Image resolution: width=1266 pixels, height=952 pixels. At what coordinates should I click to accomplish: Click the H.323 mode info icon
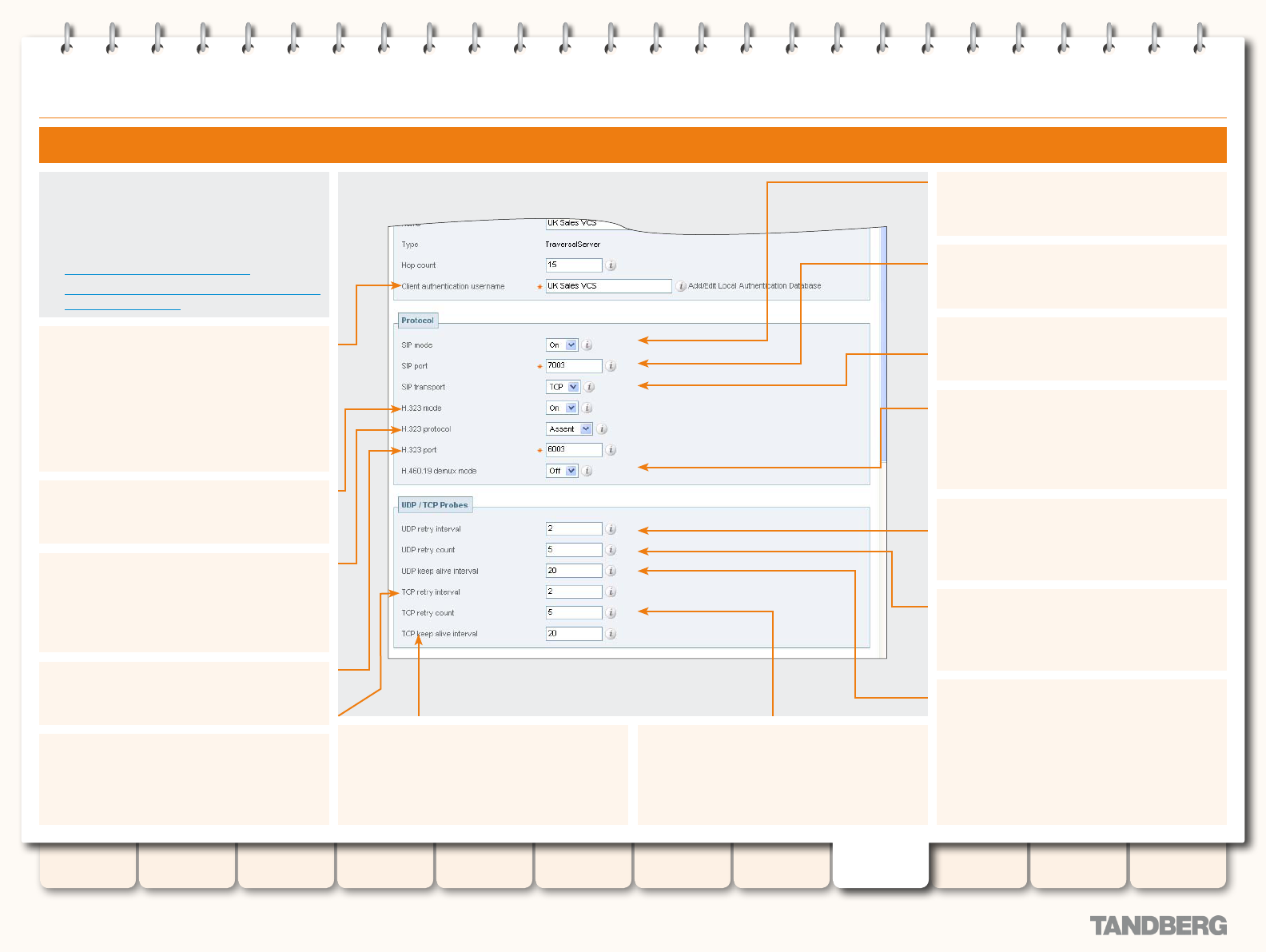point(587,408)
